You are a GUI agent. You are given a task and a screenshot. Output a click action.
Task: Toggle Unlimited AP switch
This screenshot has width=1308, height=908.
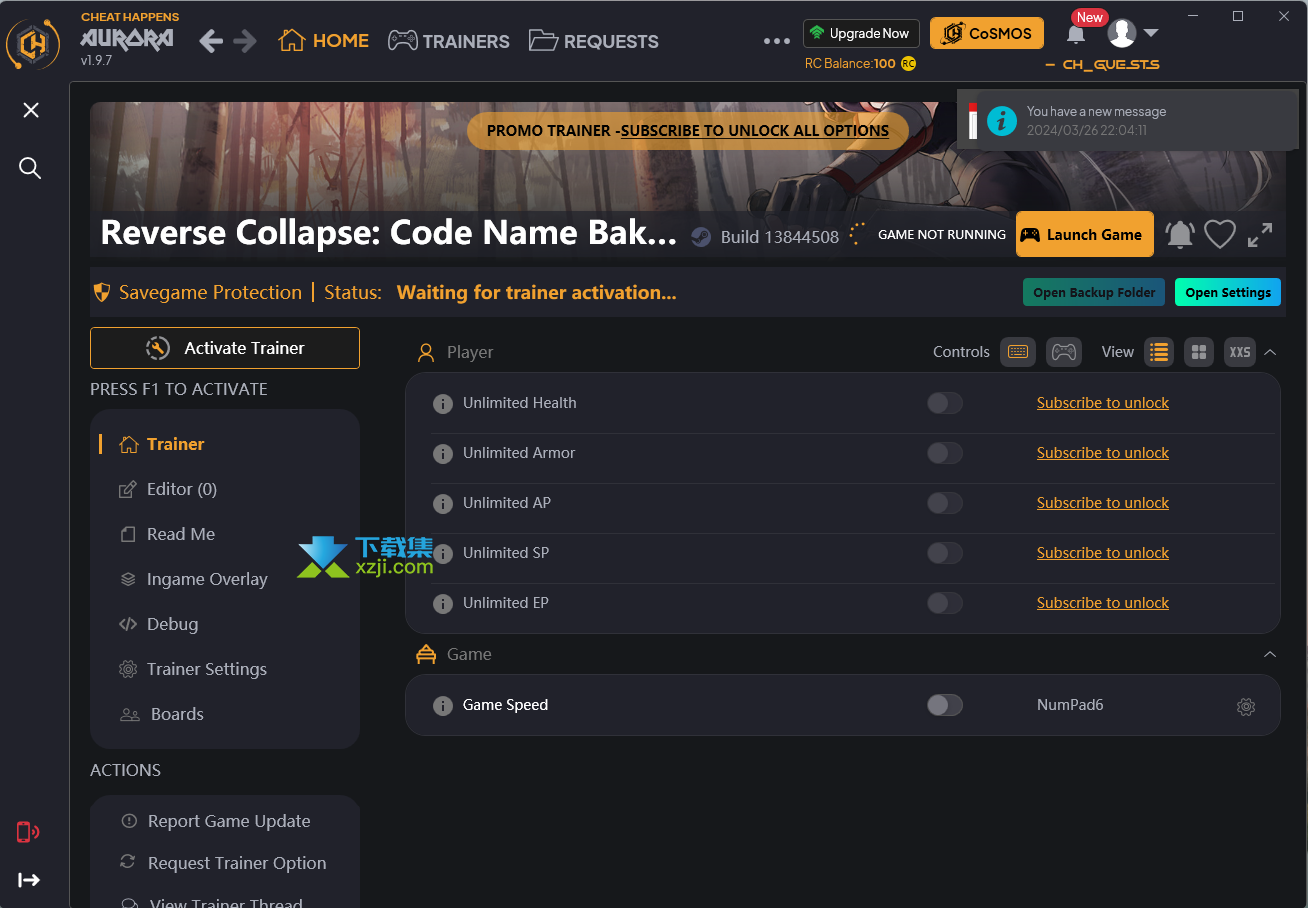945,503
